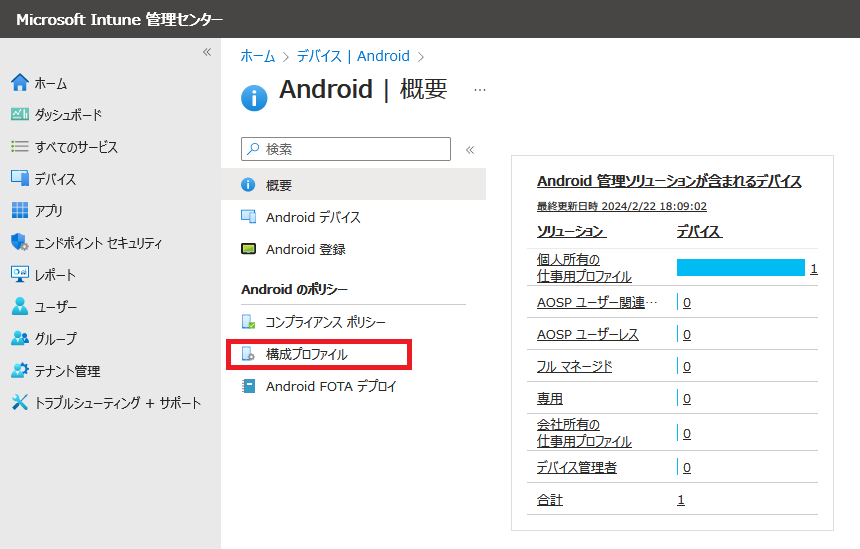Click the blue device count bar

[x=740, y=268]
